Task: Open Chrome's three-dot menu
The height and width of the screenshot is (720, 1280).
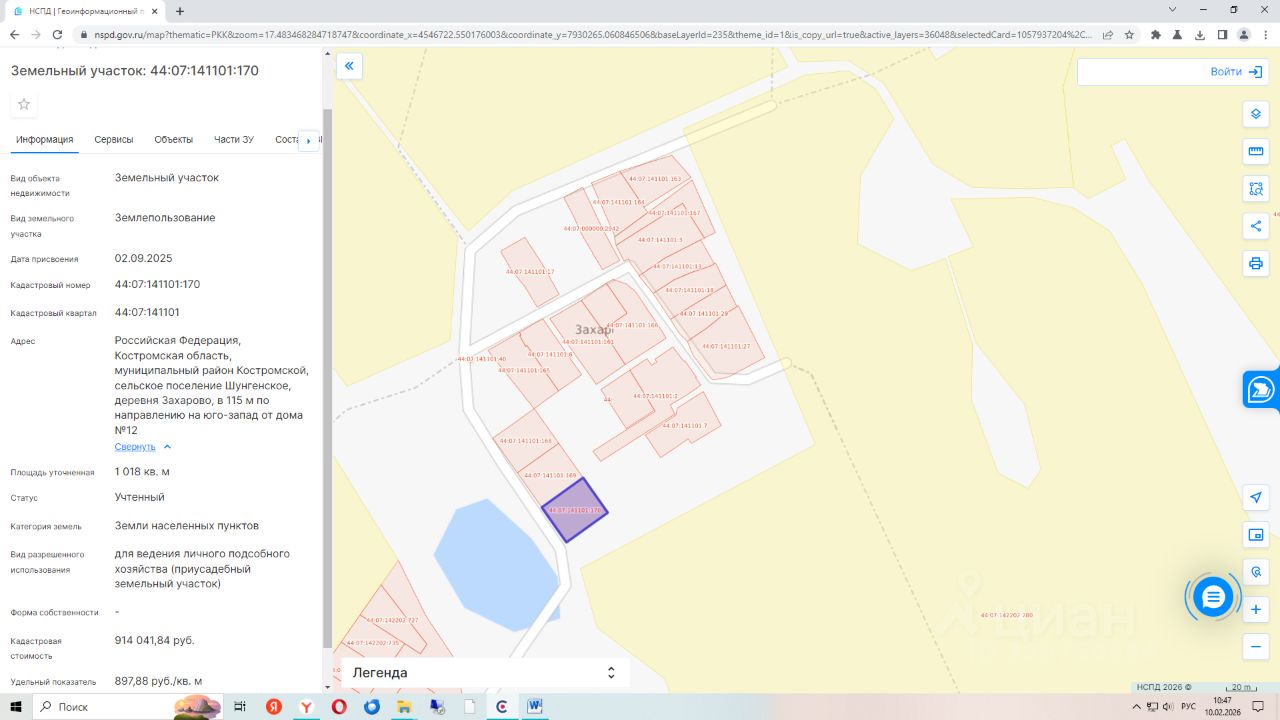Action: pos(1266,34)
